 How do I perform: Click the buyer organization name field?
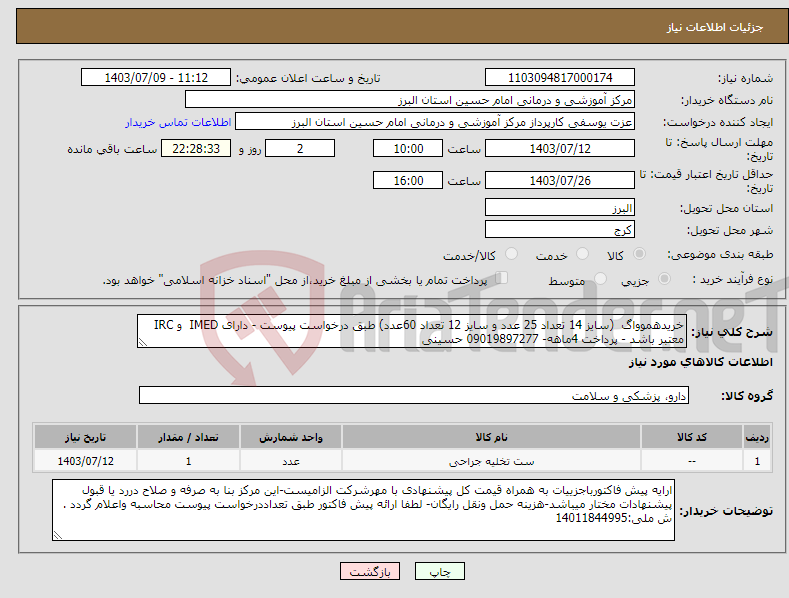tap(410, 100)
